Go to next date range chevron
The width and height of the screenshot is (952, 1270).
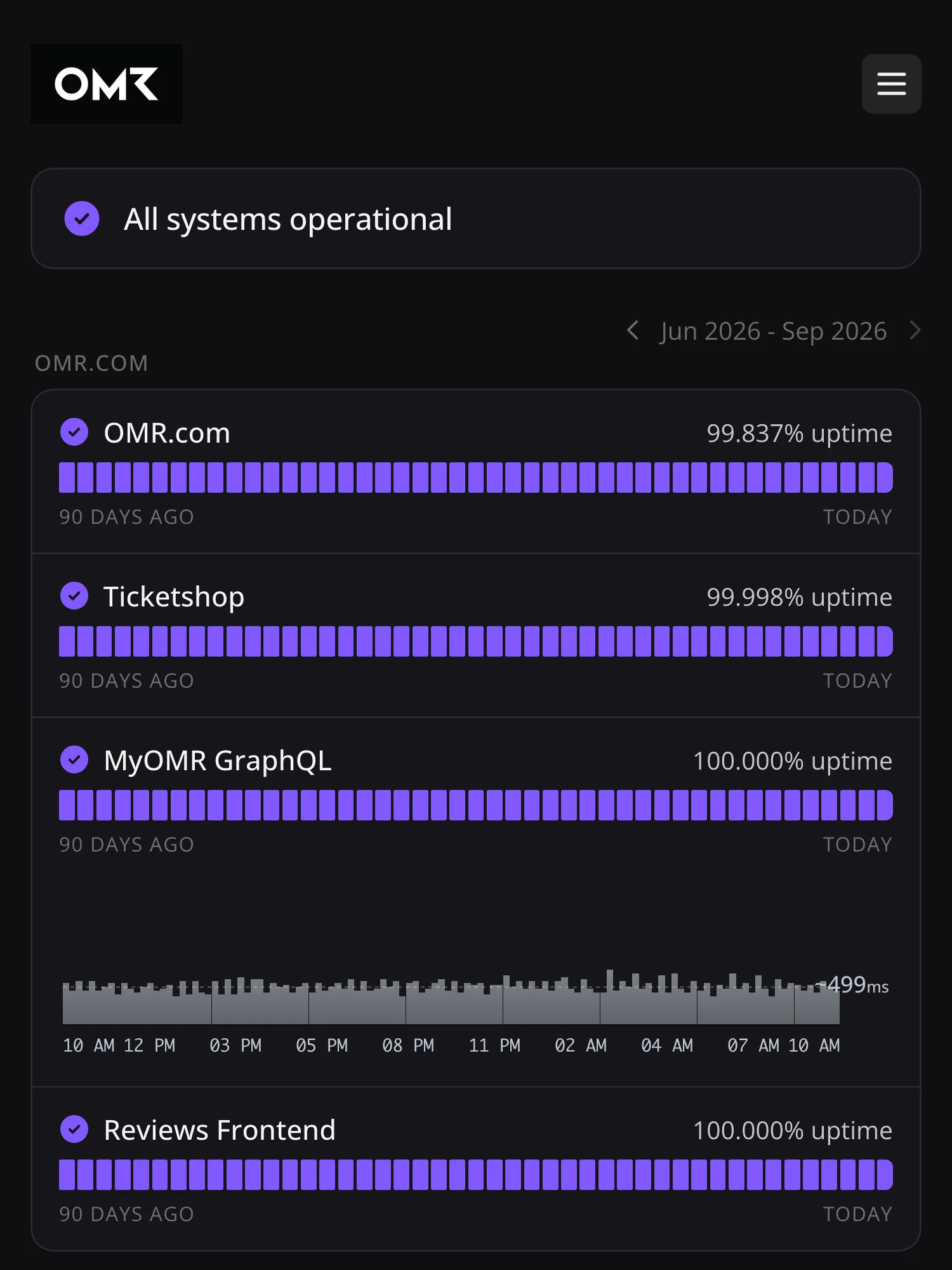pos(915,330)
